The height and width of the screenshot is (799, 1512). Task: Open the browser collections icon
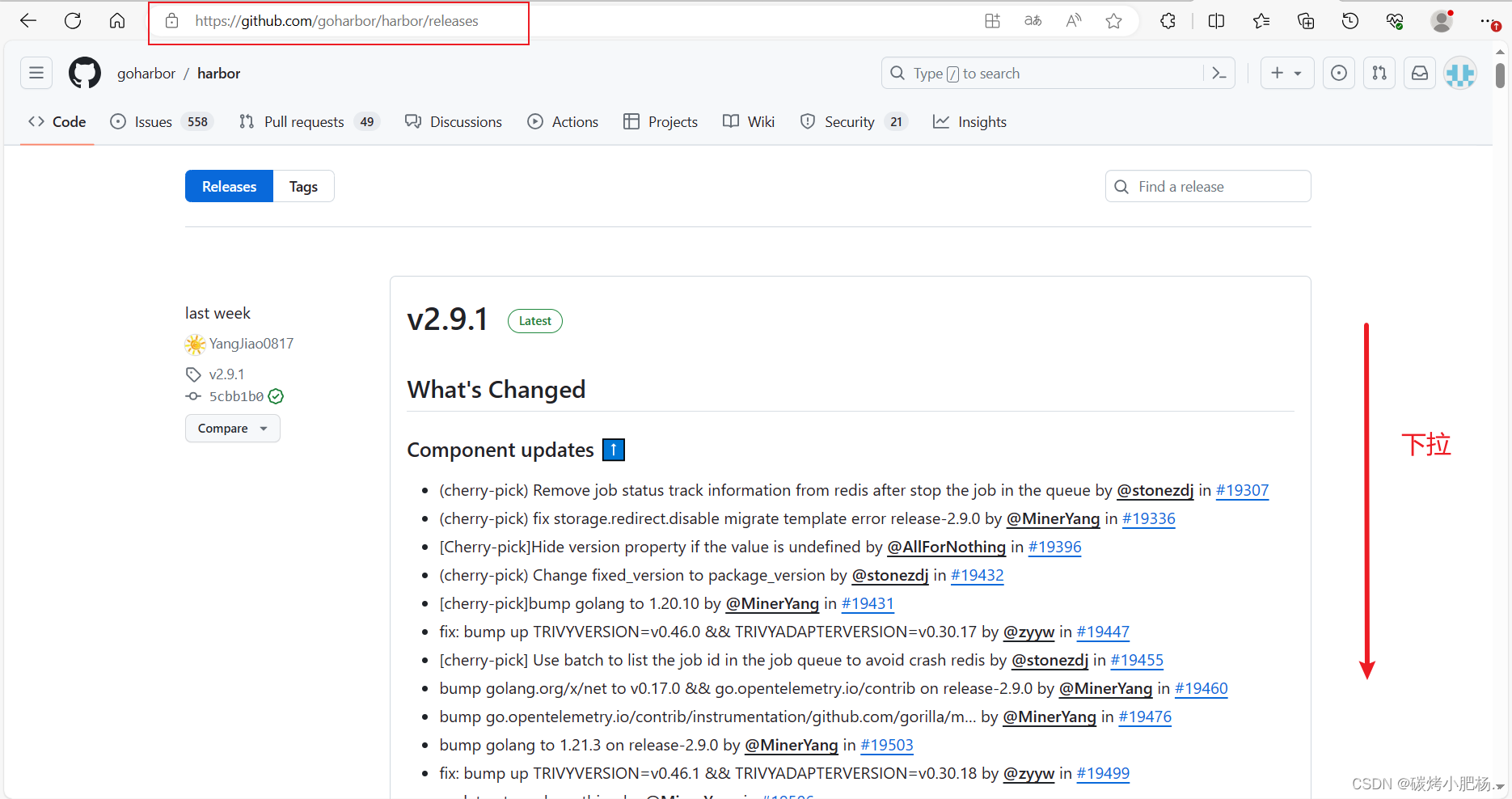[1306, 21]
